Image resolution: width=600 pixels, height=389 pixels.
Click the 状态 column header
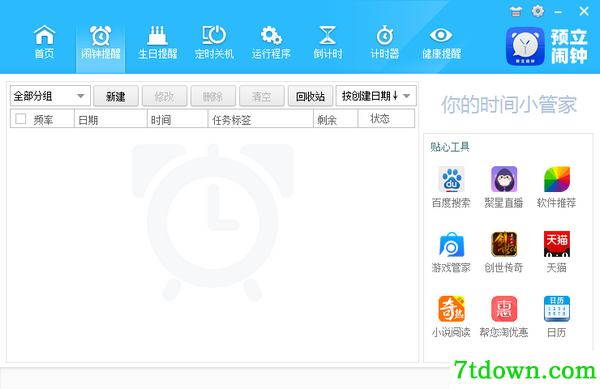386,119
